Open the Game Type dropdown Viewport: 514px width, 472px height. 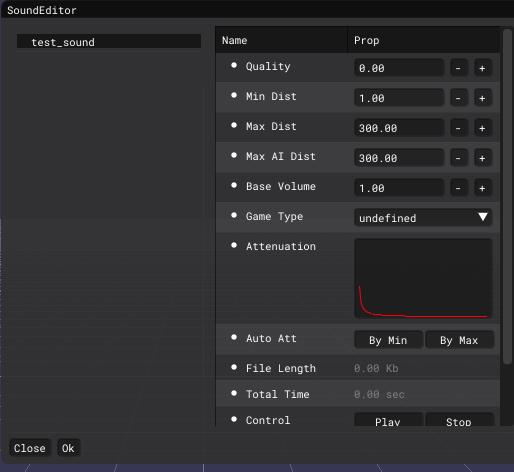[x=423, y=218]
